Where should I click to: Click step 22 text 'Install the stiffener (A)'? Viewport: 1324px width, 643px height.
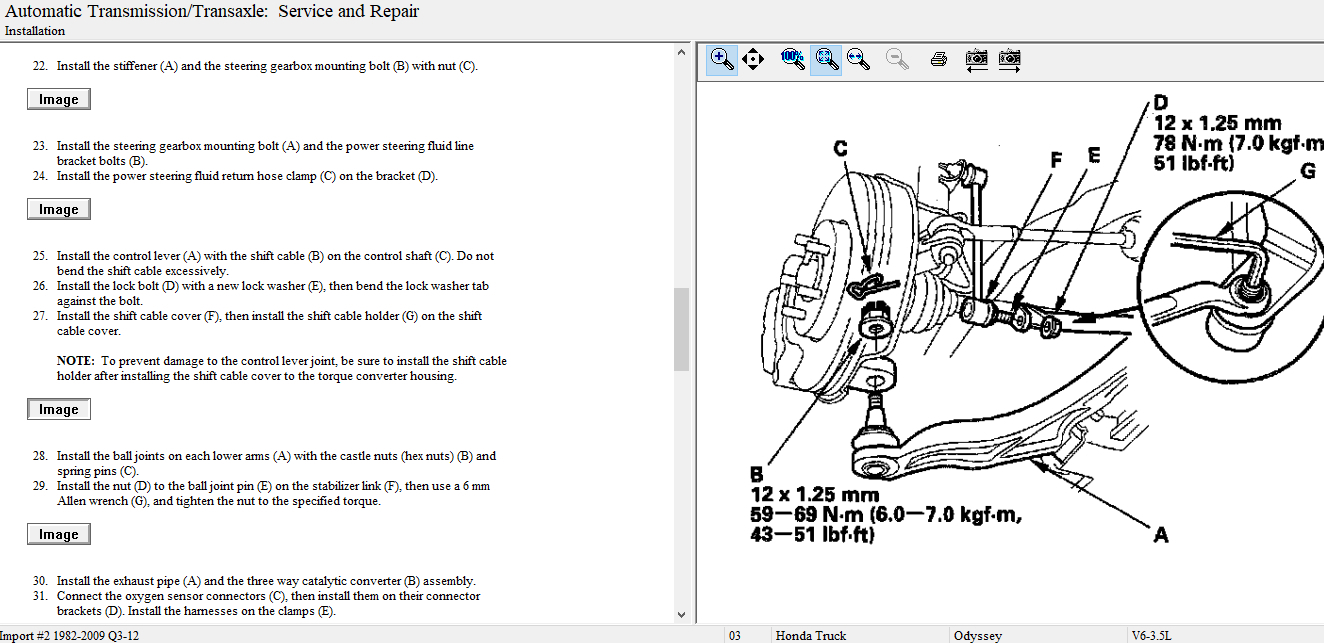click(x=117, y=66)
